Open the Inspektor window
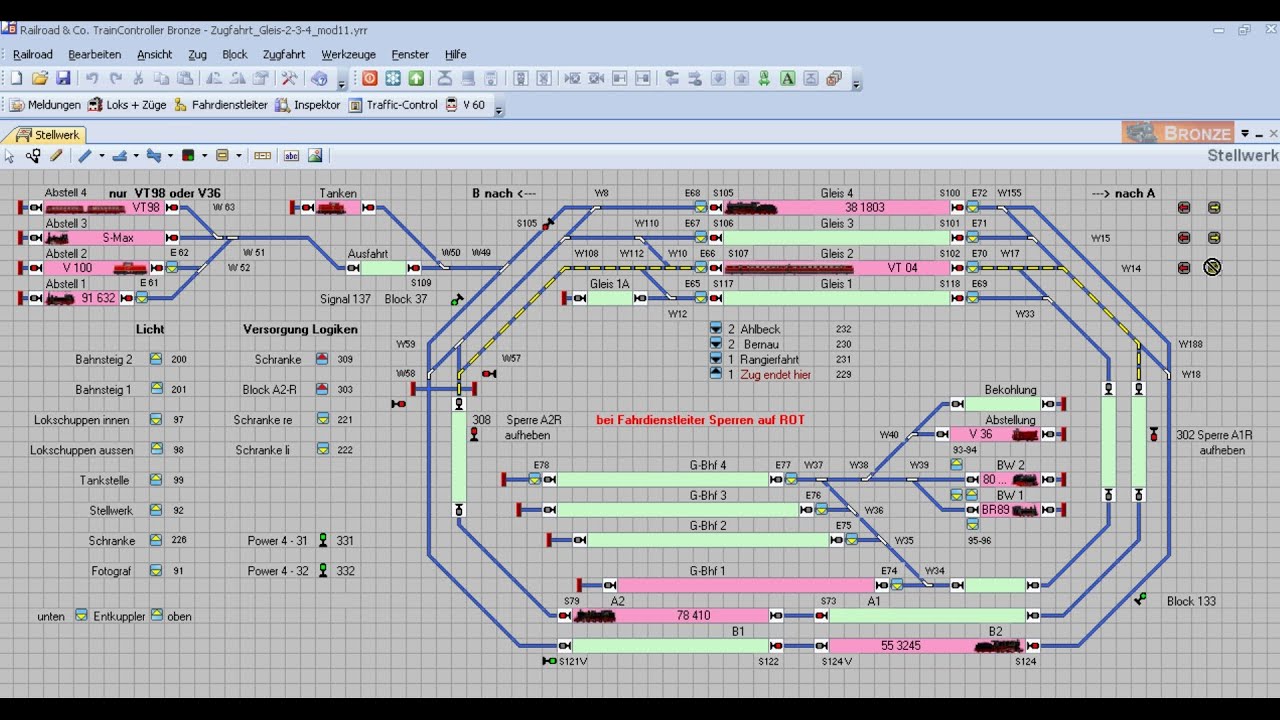 (x=308, y=105)
